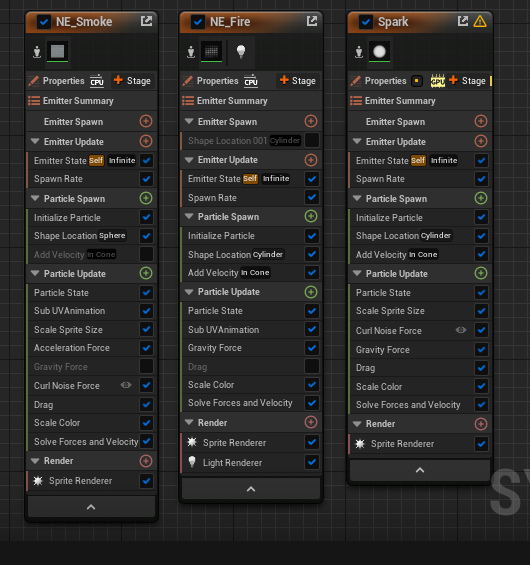Add module to NE_Fire Emitter Update
Image resolution: width=530 pixels, height=565 pixels.
click(x=311, y=159)
